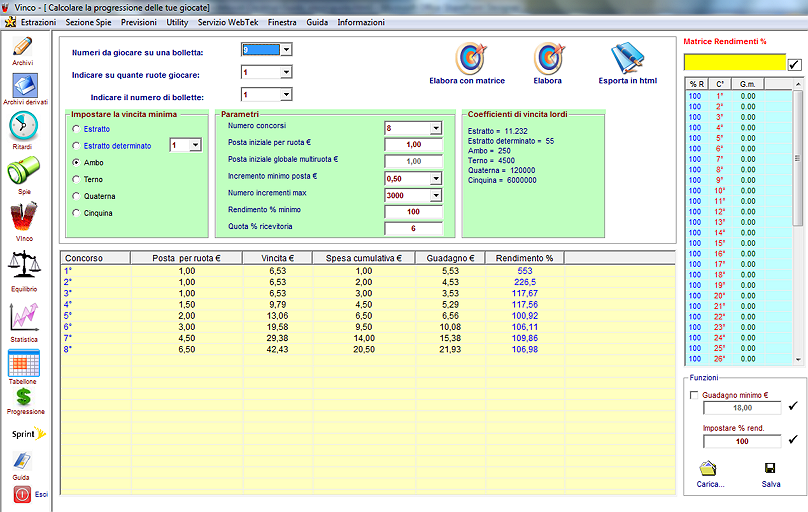Click the star icon beside Estrazioni menu
This screenshot has width=808, height=512.
10,22
